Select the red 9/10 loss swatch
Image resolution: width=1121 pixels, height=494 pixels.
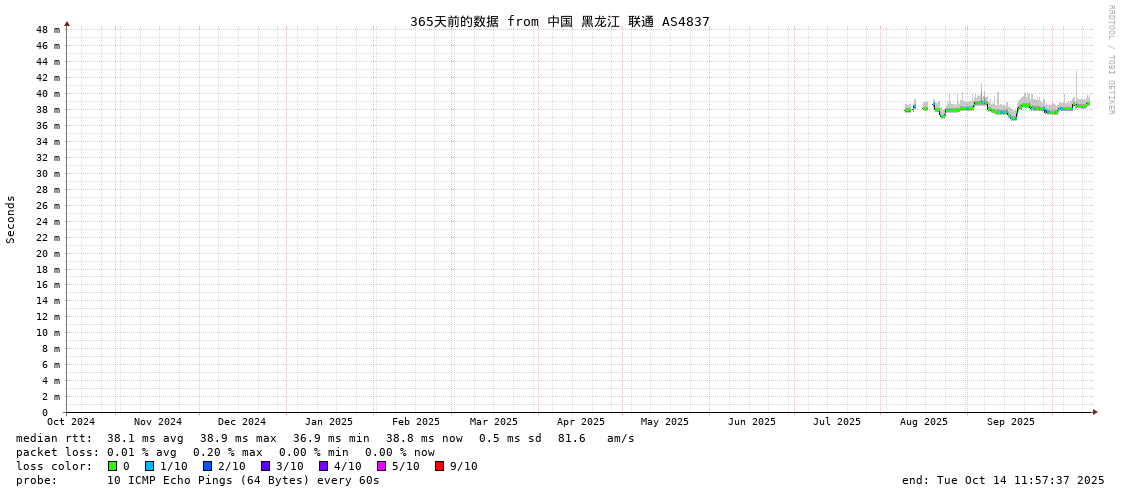click(439, 466)
